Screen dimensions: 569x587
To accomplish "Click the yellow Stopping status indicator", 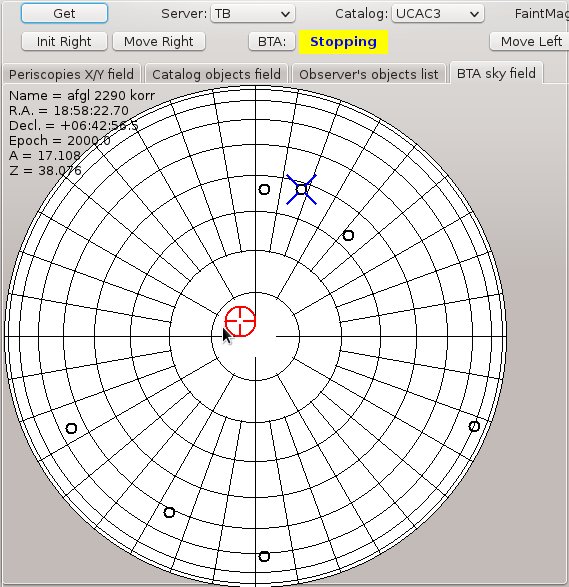I will 343,42.
